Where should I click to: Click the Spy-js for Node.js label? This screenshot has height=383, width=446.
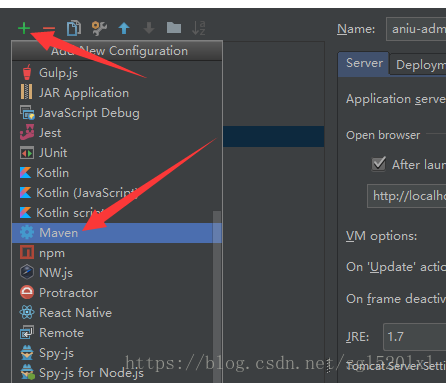(x=91, y=373)
